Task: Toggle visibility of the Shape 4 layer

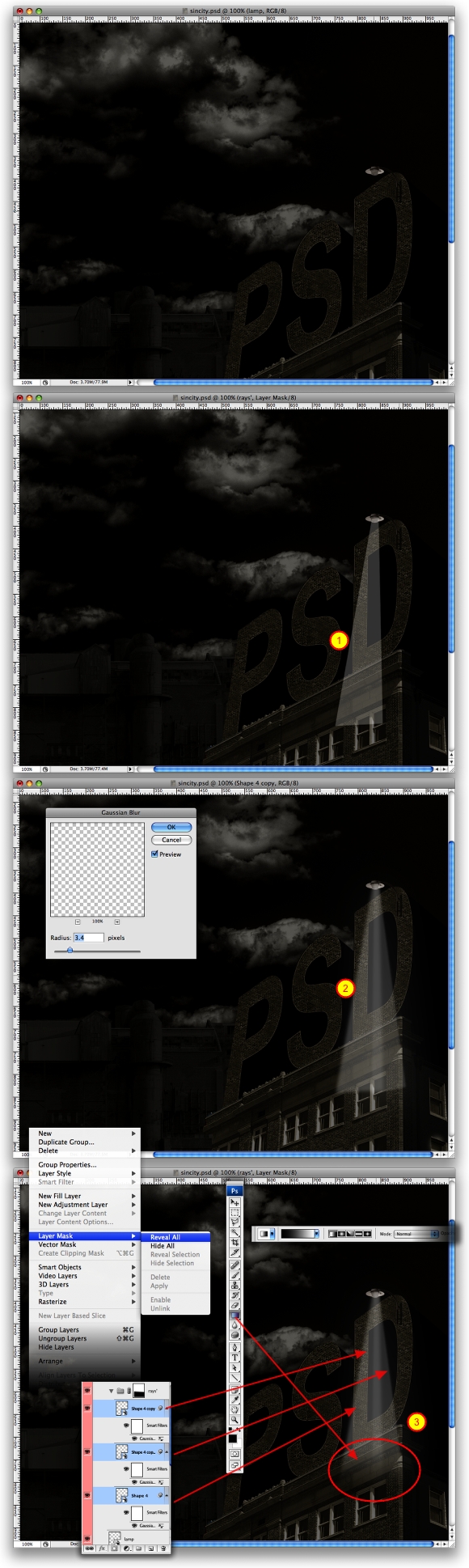Action: click(x=87, y=1495)
